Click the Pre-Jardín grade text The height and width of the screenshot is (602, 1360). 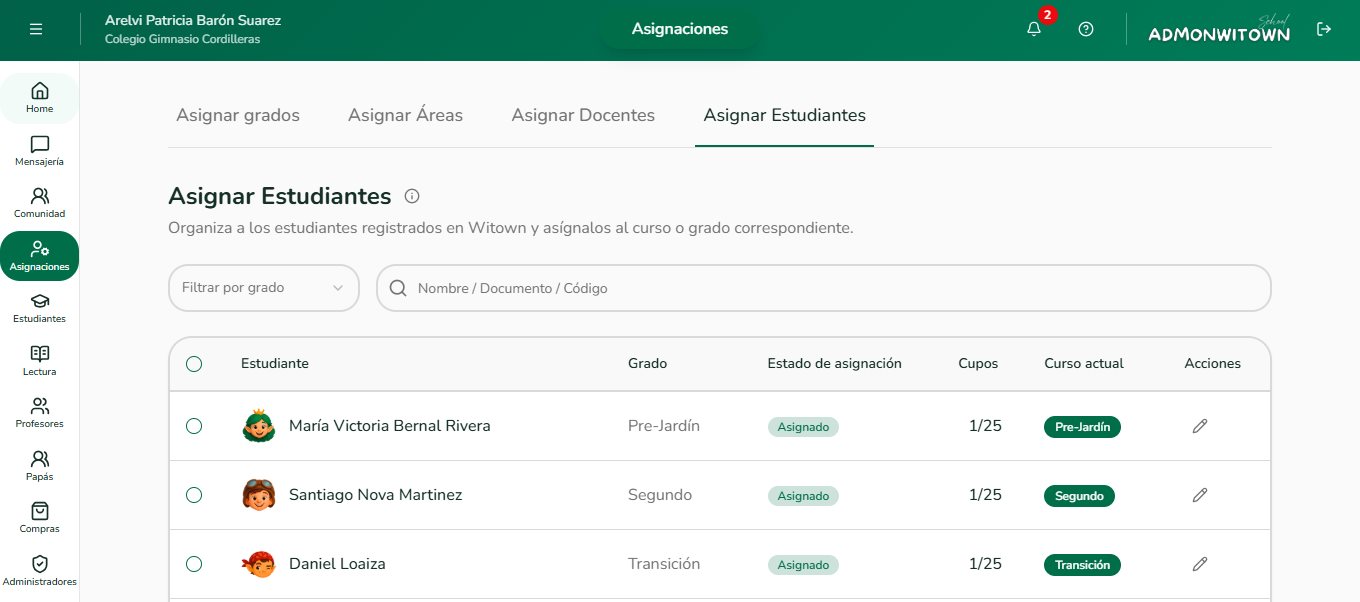664,426
